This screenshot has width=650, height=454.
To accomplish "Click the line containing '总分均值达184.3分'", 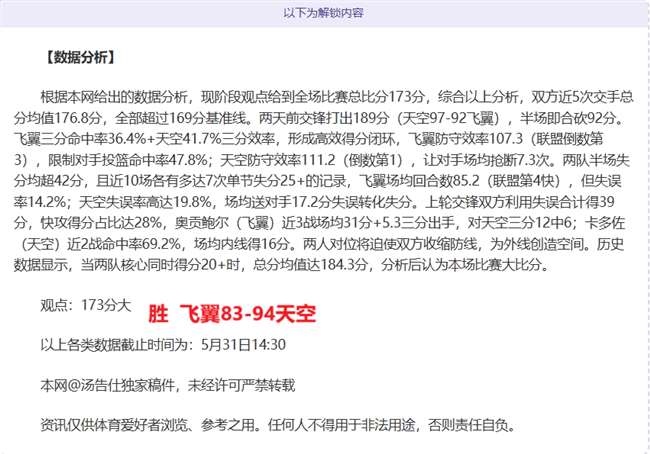I will (x=281, y=265).
